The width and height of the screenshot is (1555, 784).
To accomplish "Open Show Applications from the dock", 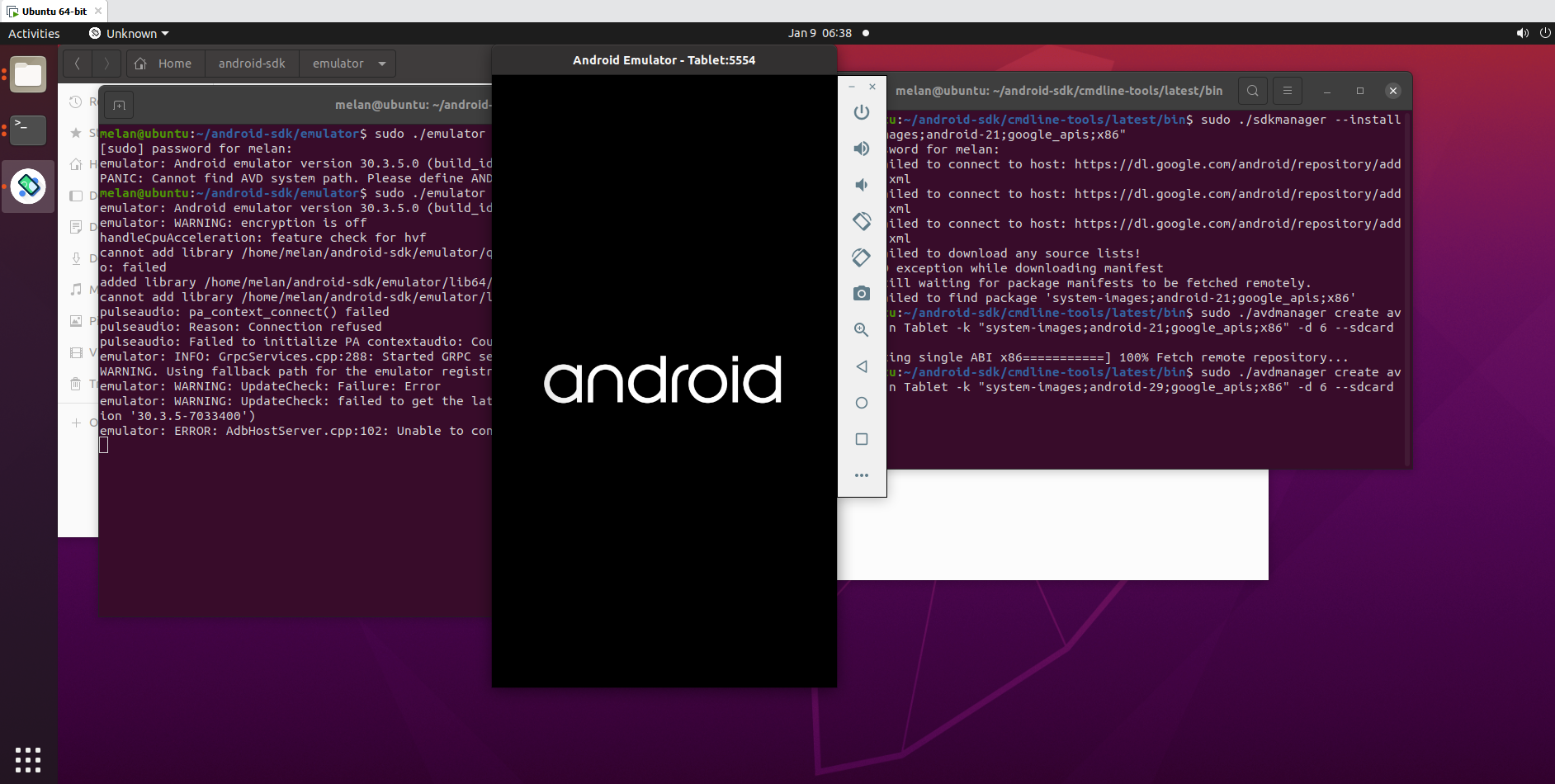I will [28, 758].
